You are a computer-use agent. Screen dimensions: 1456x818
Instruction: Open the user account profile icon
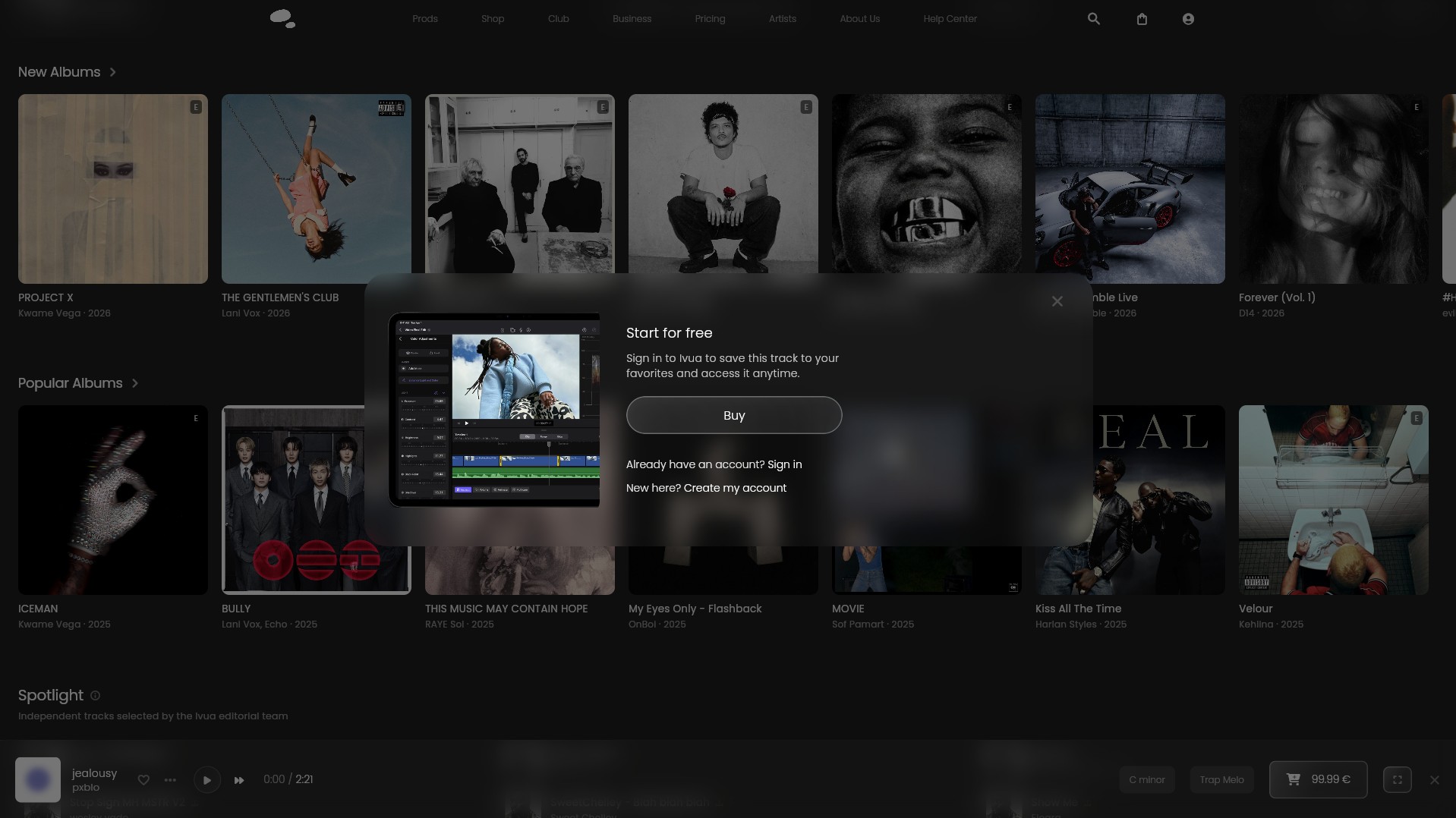[1188, 19]
